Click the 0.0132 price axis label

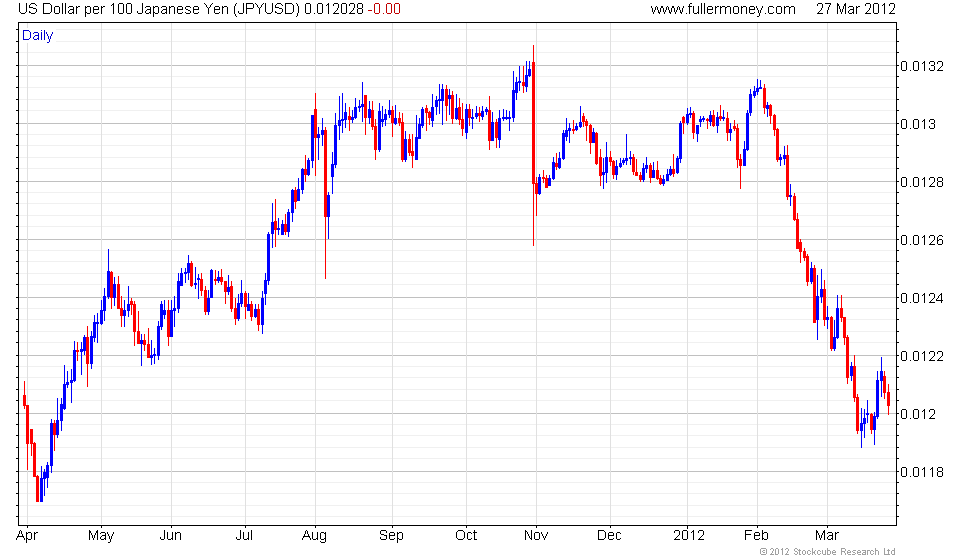coord(922,66)
